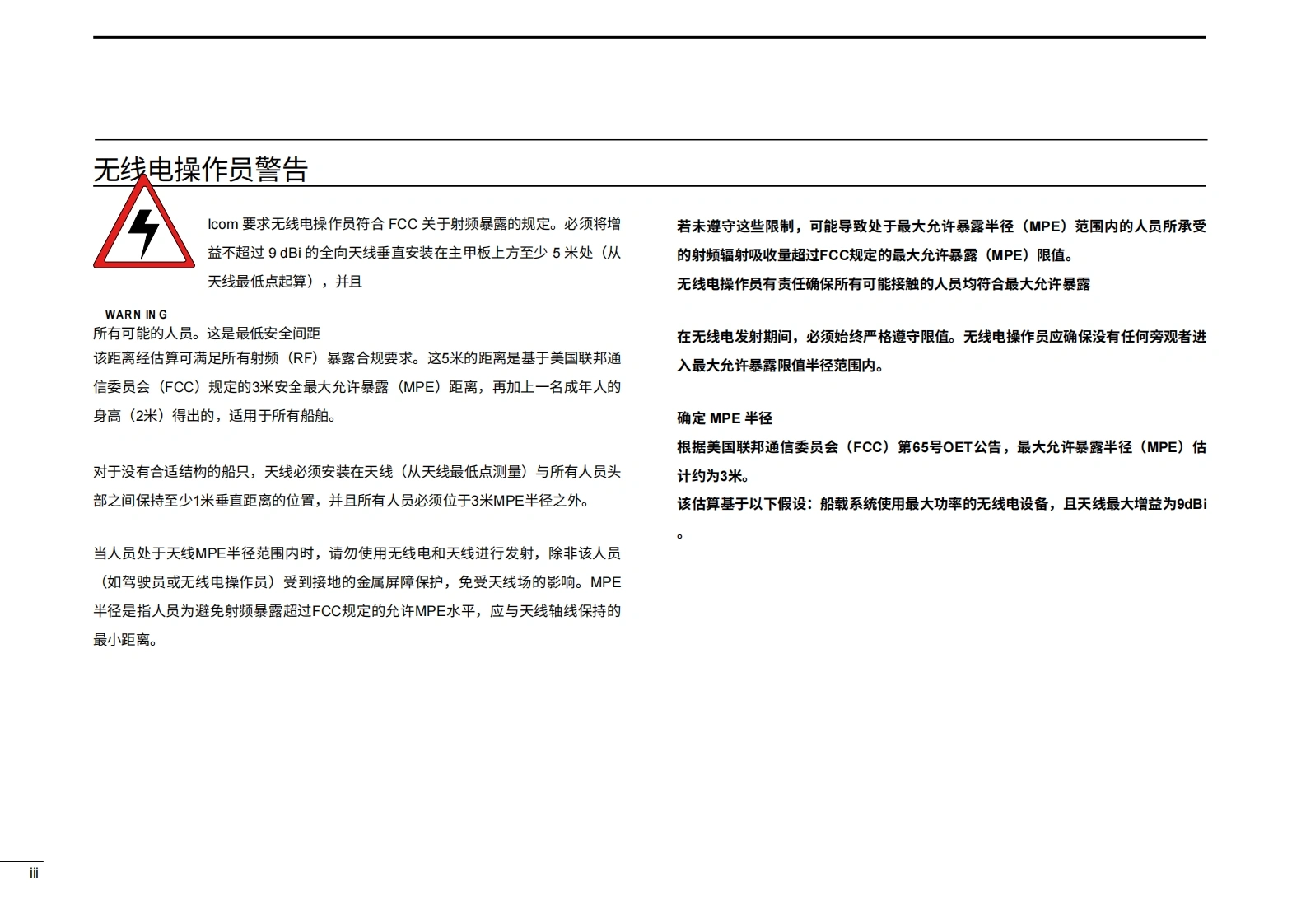This screenshot has width=1306, height=924.
Task: Click the bold paragraph starting with 在无线电发射期间
Action: tap(941, 351)
